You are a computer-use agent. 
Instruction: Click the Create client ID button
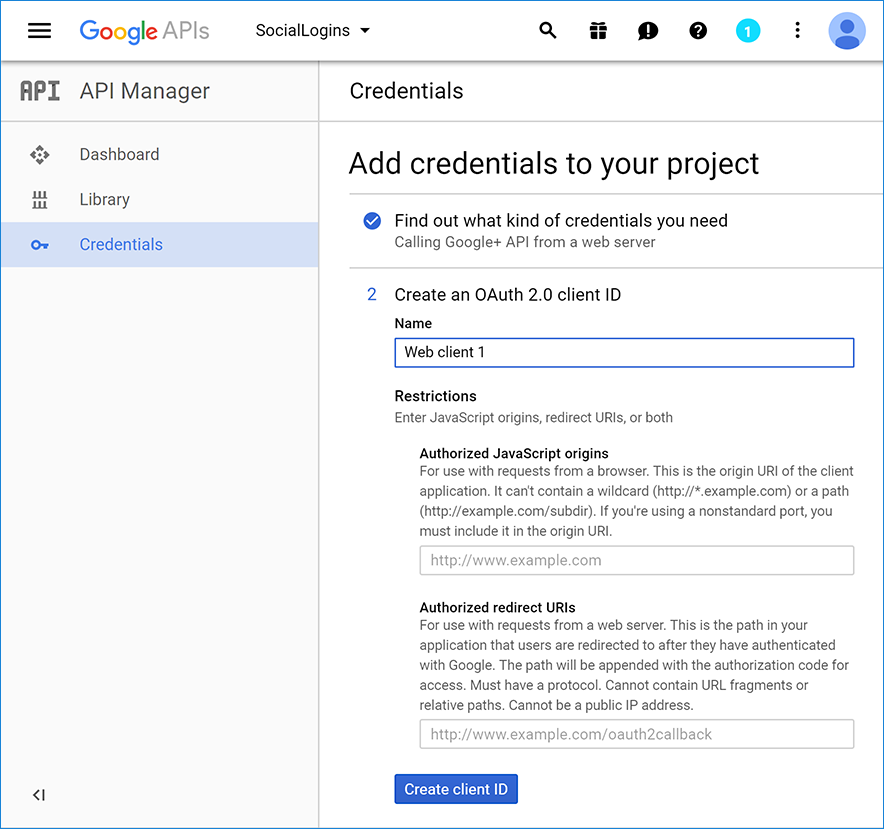(x=456, y=789)
